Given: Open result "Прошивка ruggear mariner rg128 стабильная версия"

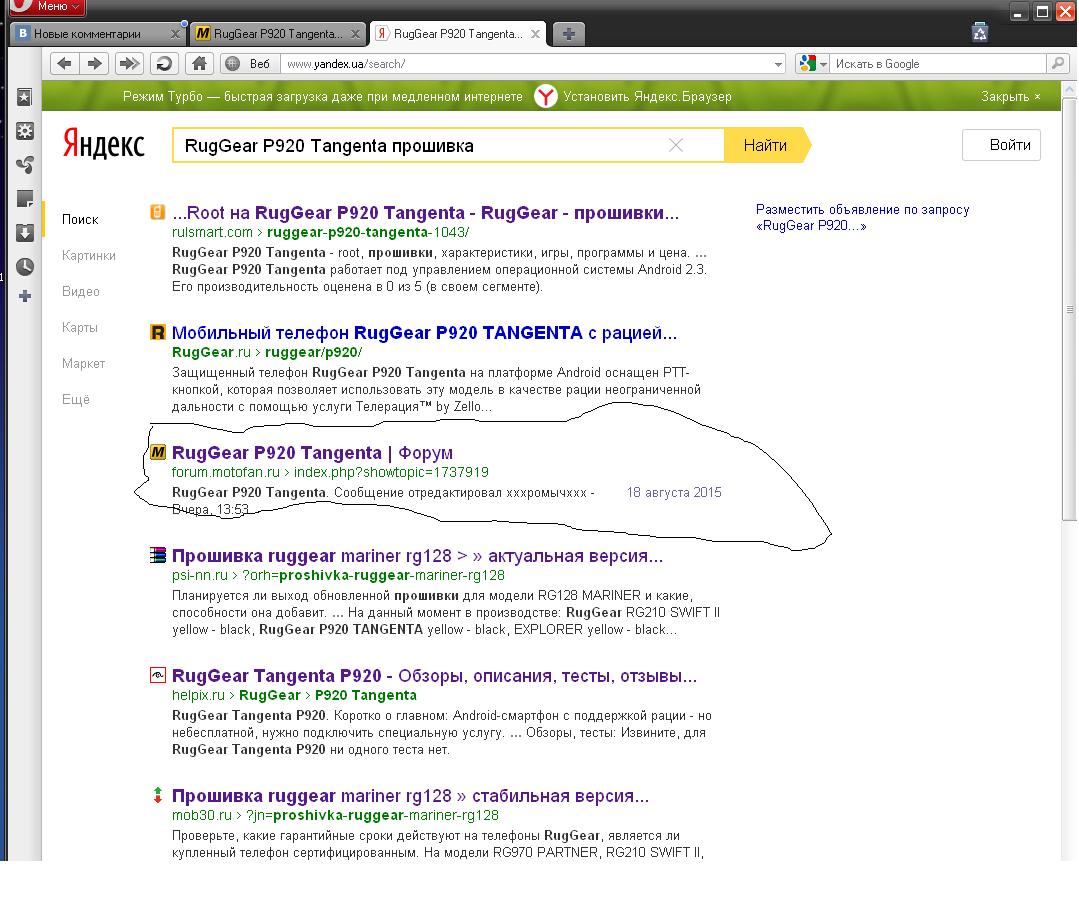Looking at the screenshot, I should tap(410, 796).
